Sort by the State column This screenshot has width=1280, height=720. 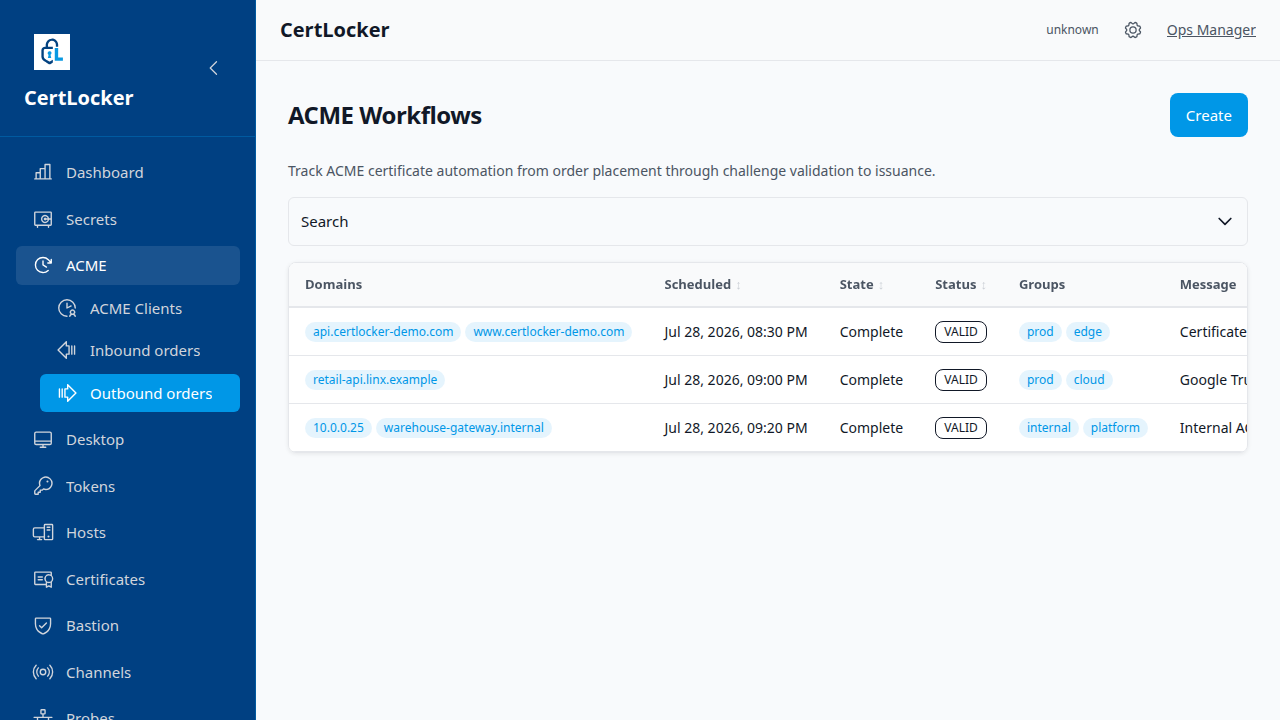(x=861, y=284)
